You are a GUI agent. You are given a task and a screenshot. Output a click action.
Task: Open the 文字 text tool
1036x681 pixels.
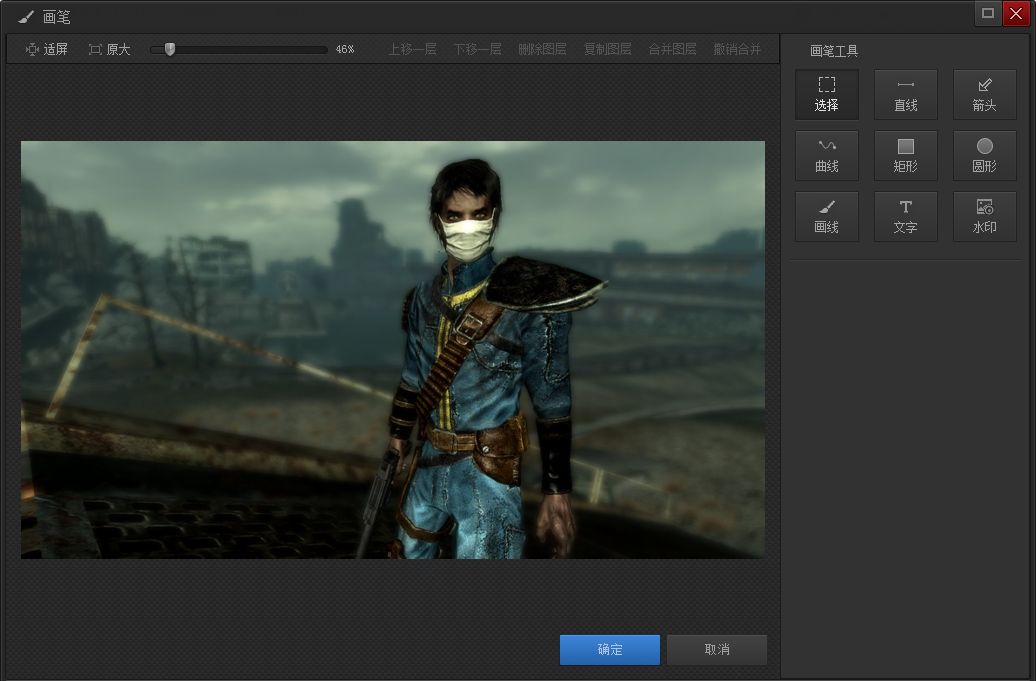click(x=905, y=217)
